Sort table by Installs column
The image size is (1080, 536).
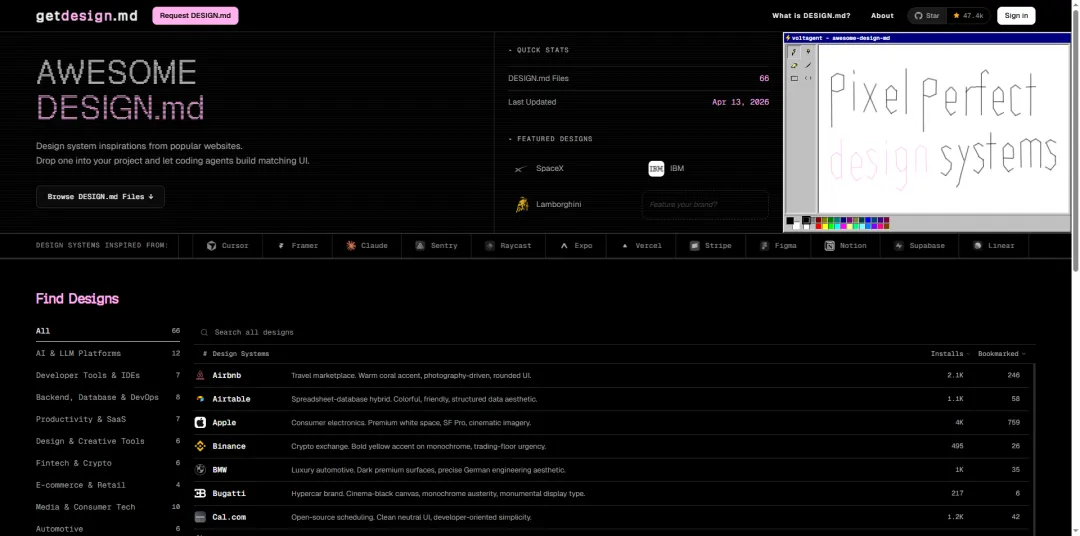950,353
